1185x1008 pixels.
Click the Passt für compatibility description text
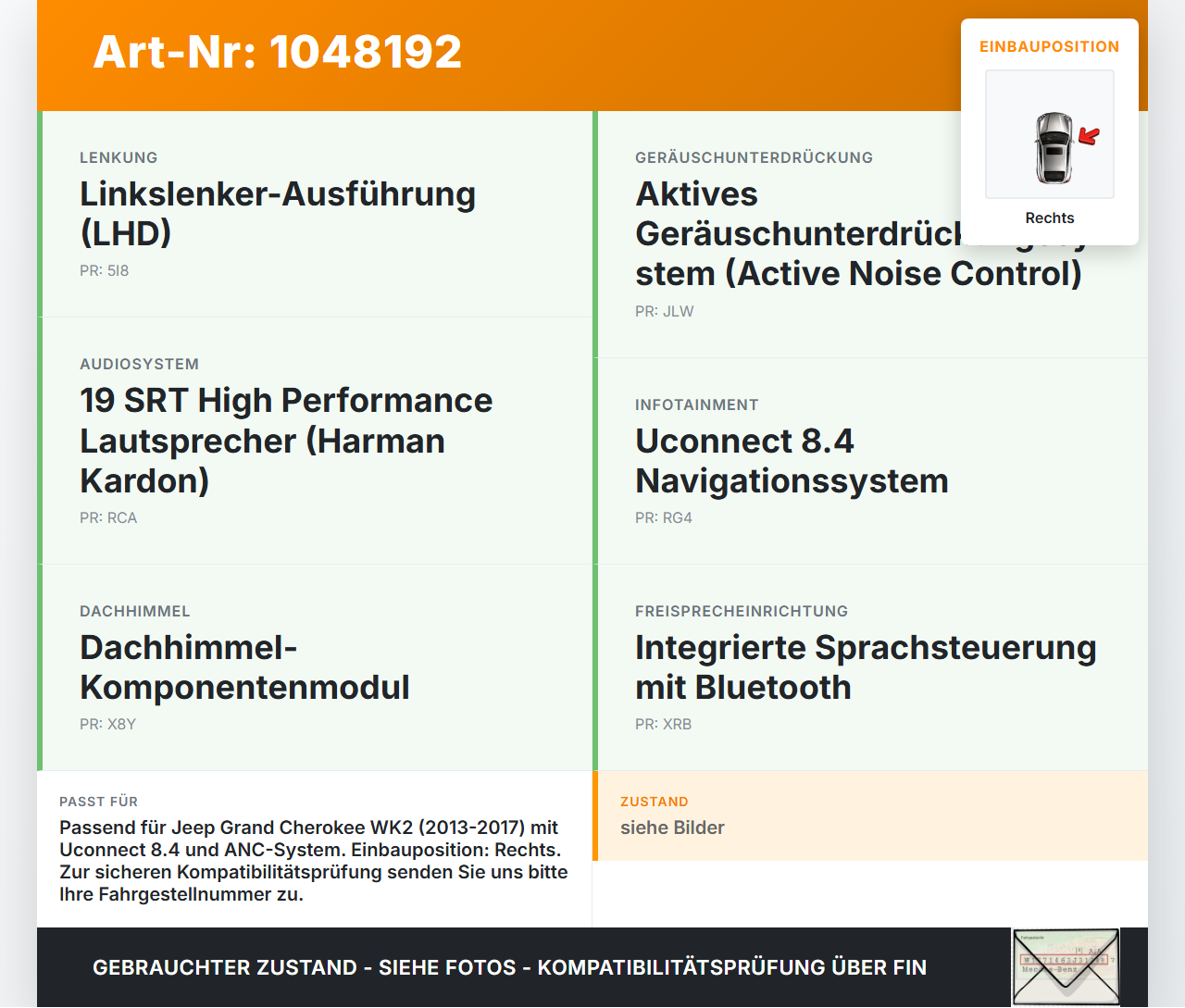pyautogui.click(x=314, y=861)
